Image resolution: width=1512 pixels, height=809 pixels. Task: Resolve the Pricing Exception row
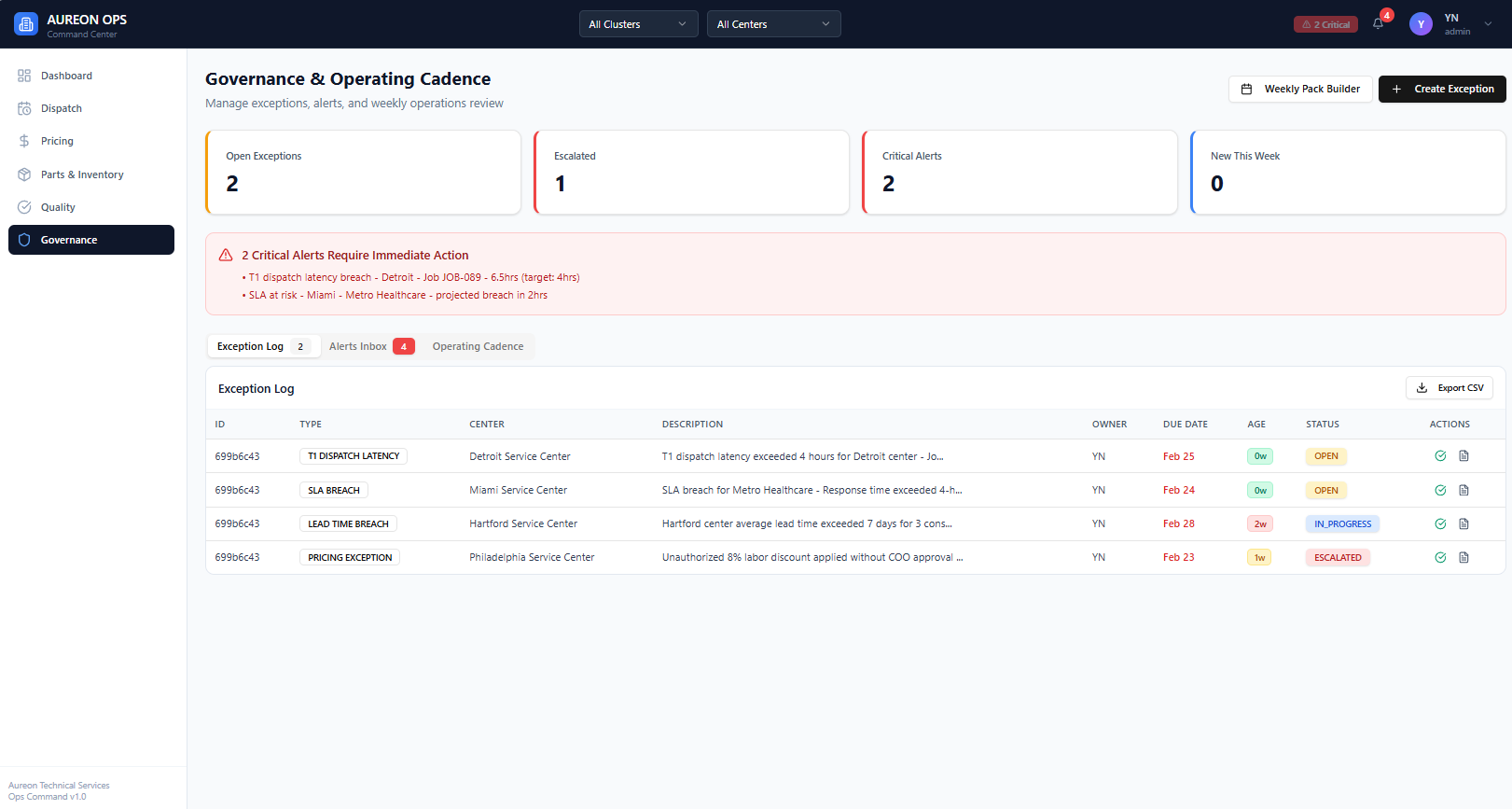[1440, 557]
